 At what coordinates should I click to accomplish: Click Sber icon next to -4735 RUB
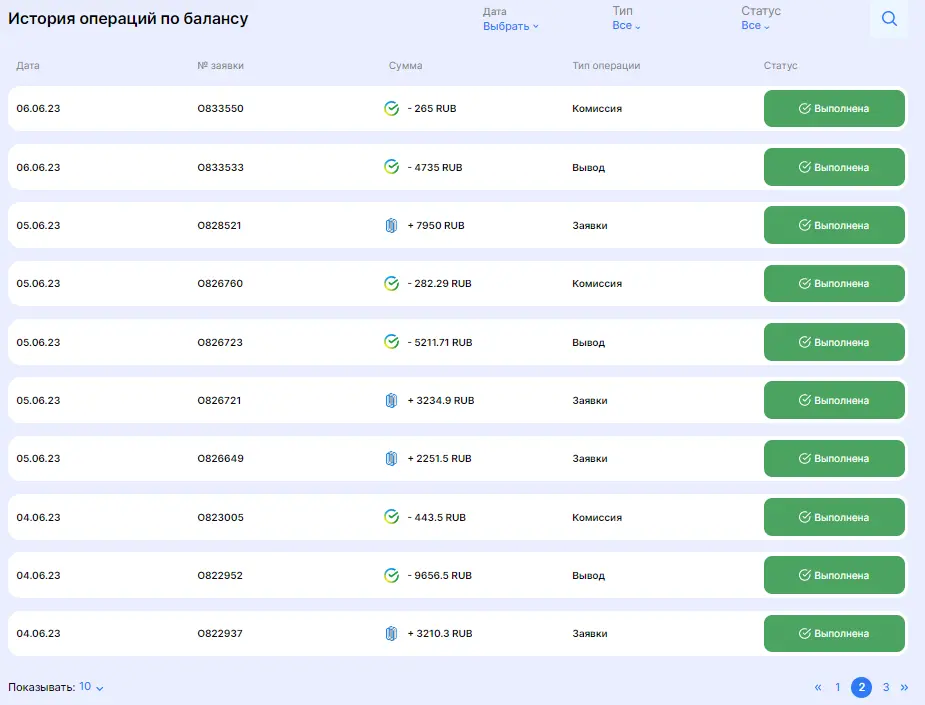point(391,167)
